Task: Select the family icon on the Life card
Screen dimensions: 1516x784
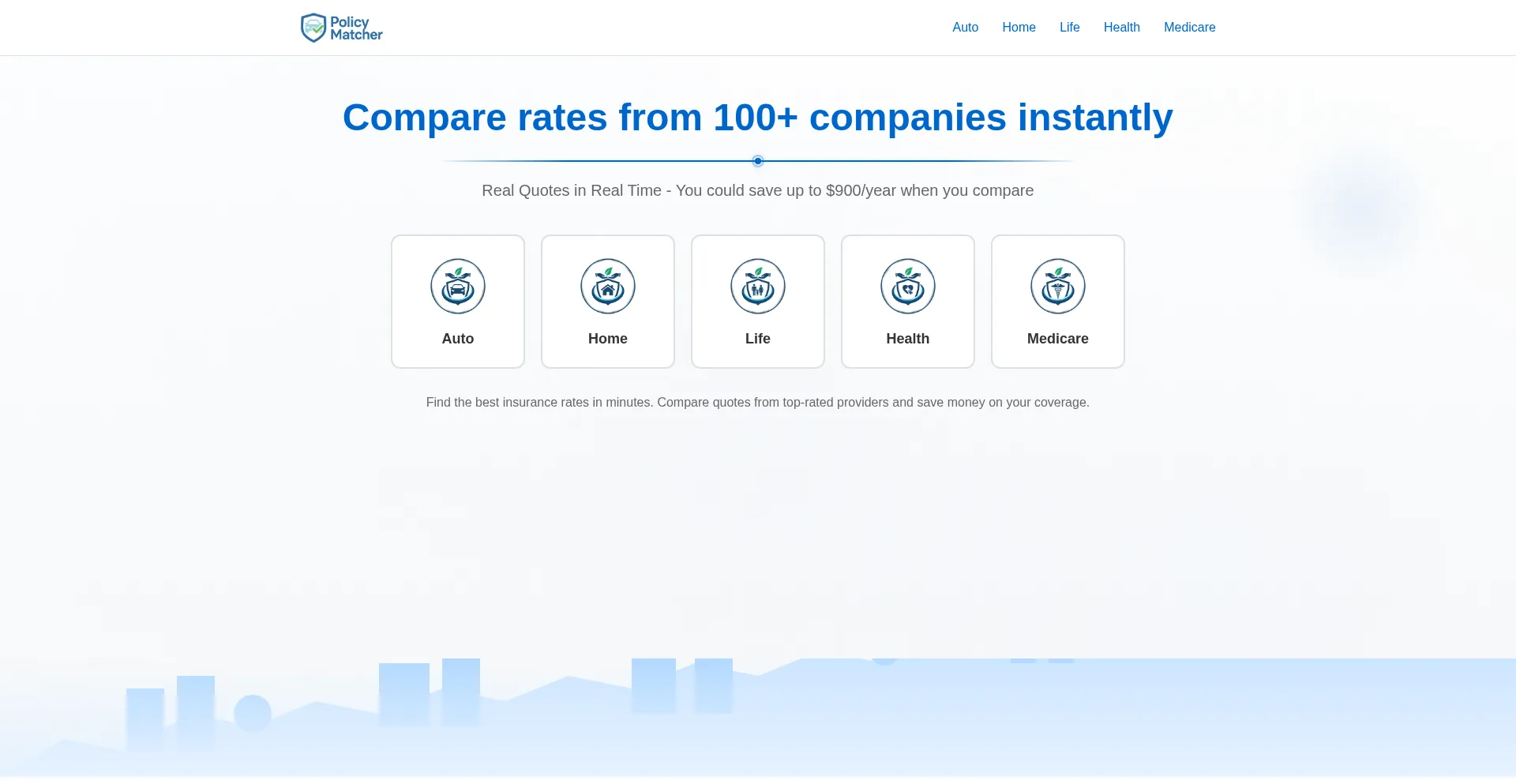Action: pyautogui.click(x=757, y=288)
